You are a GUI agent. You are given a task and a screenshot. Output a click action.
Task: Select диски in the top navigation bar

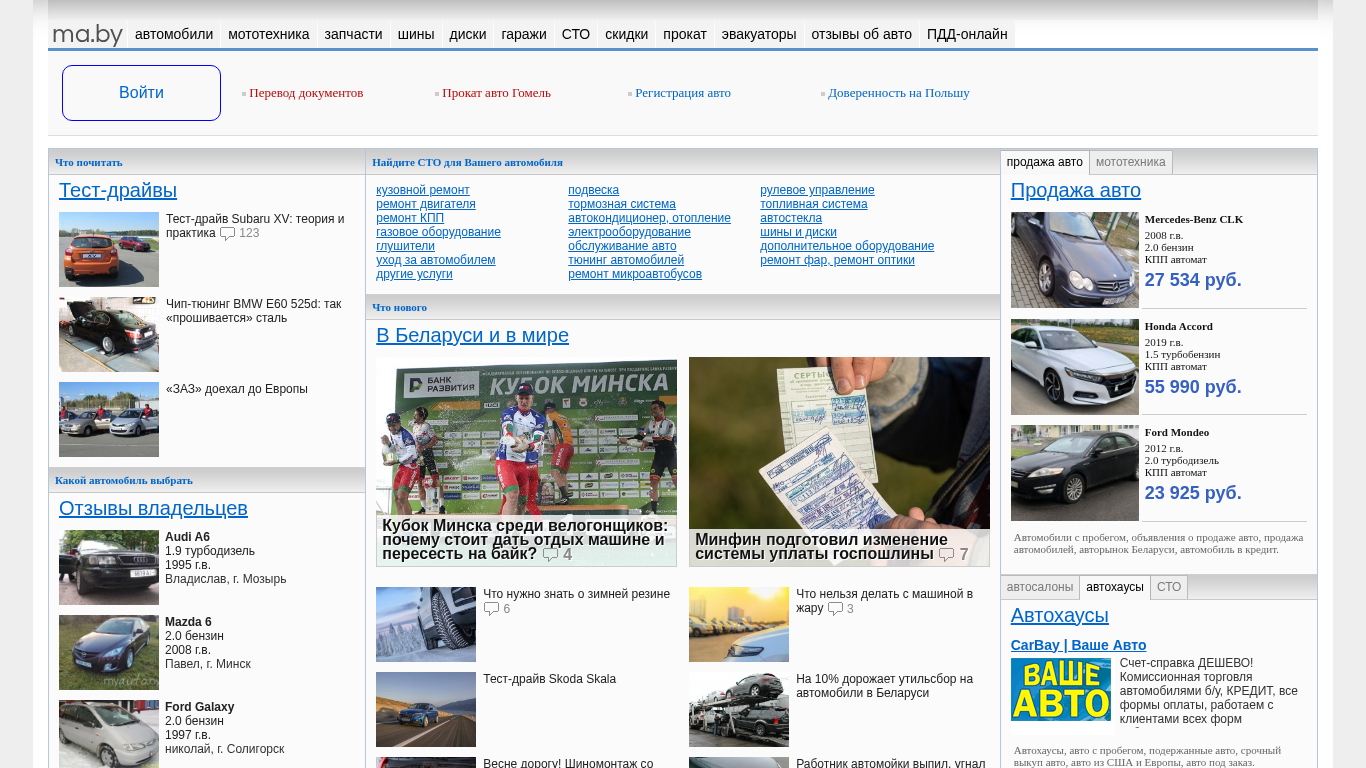(468, 34)
